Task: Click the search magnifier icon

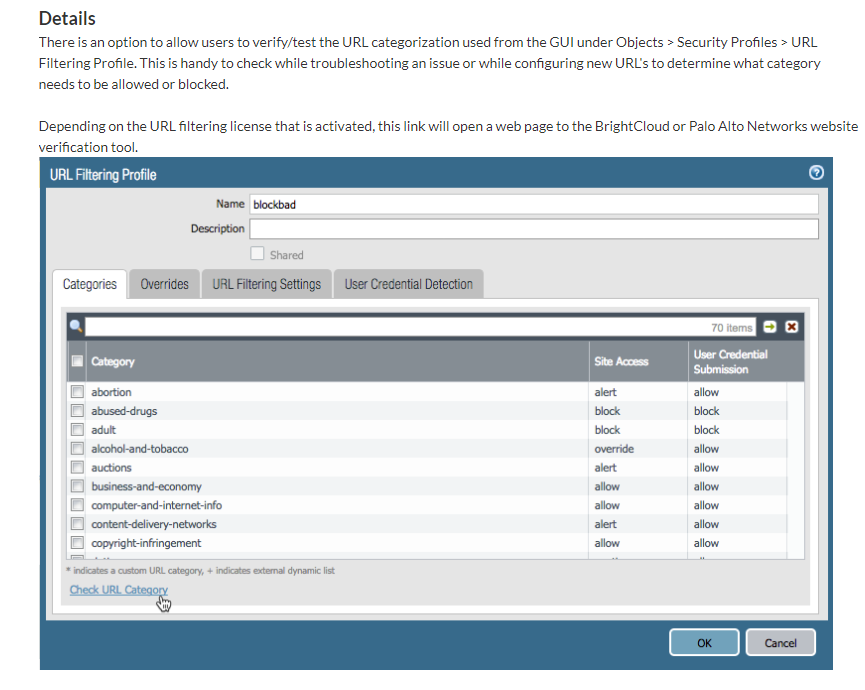Action: (x=75, y=327)
